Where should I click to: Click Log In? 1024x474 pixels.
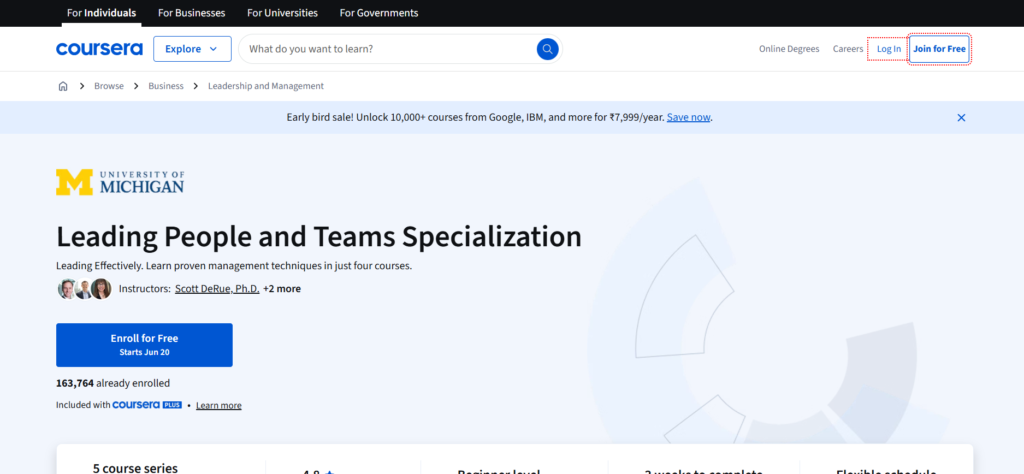click(888, 49)
